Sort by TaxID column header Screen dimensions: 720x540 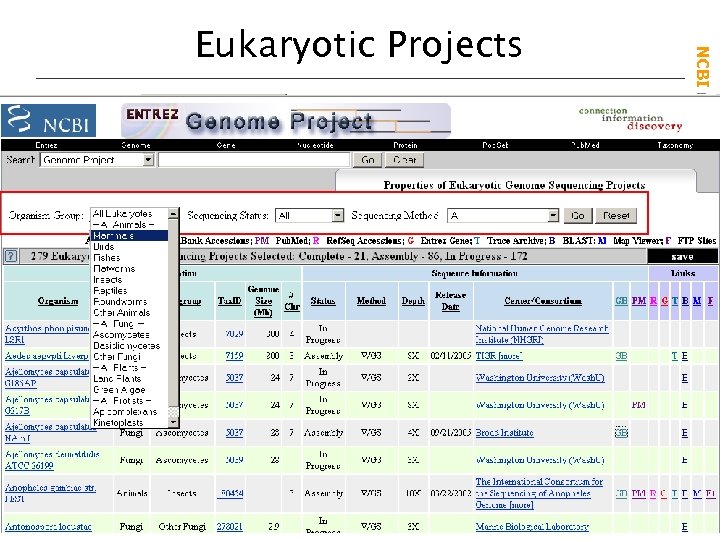point(230,301)
